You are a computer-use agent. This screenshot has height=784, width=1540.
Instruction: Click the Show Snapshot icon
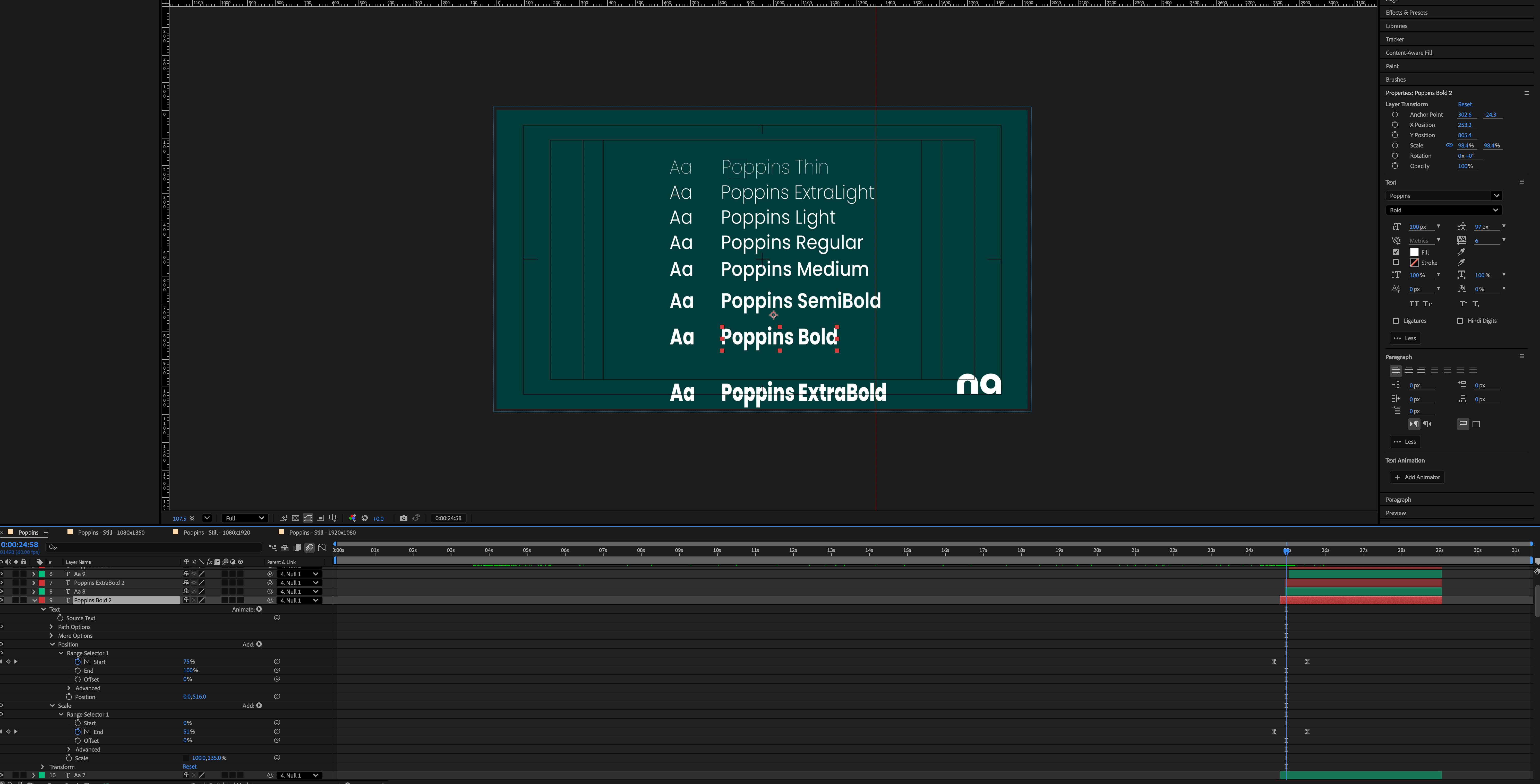coord(416,518)
